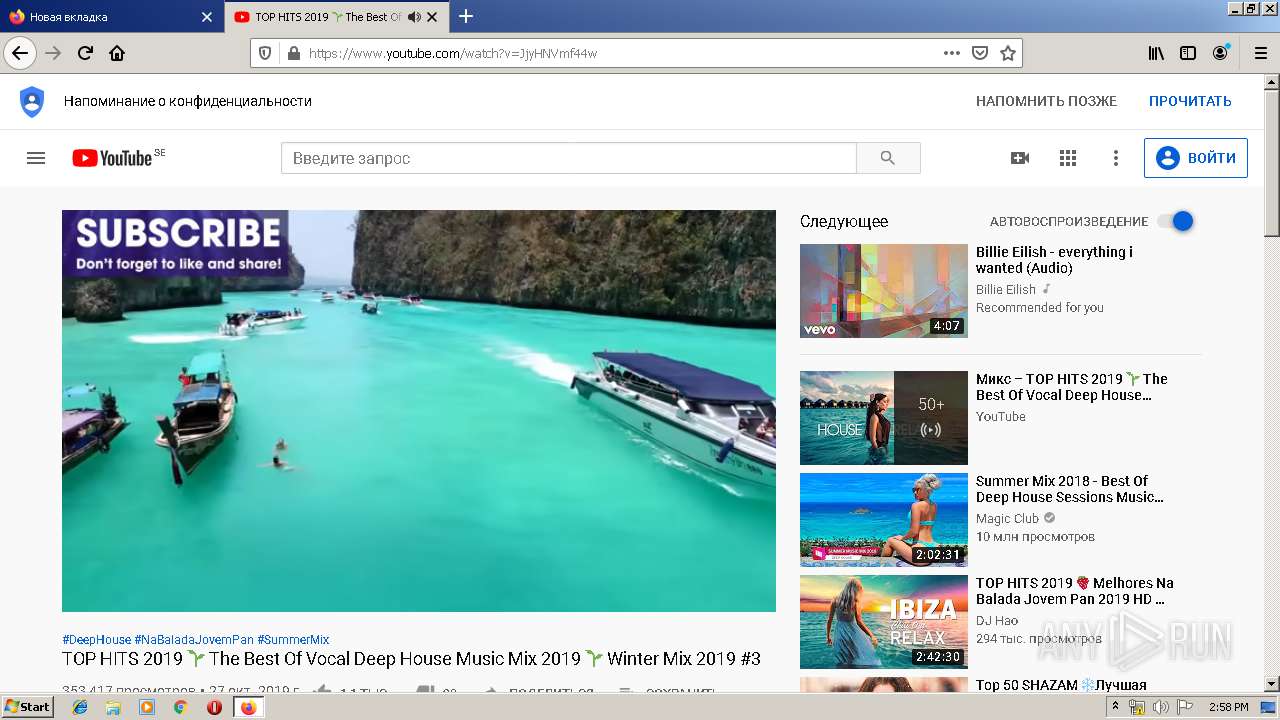Open Windows Media Player from the taskbar

[x=147, y=707]
